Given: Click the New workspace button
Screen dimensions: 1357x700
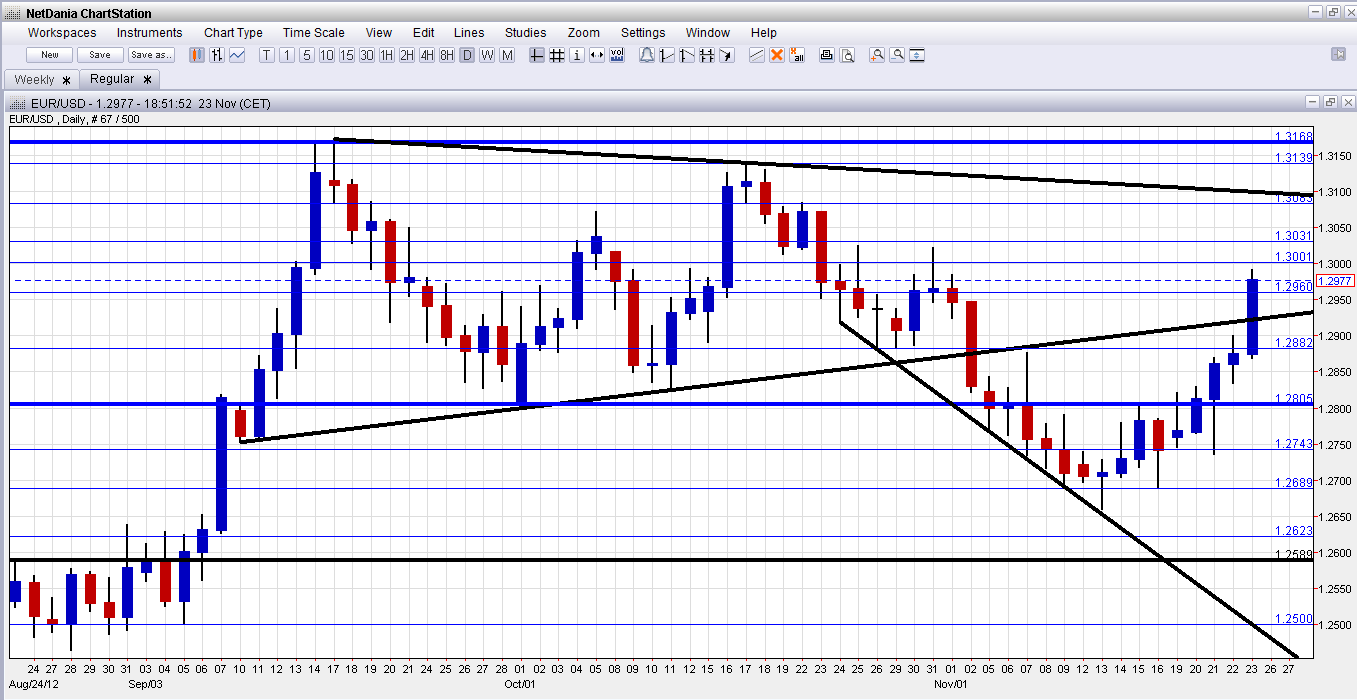Looking at the screenshot, I should (50, 55).
